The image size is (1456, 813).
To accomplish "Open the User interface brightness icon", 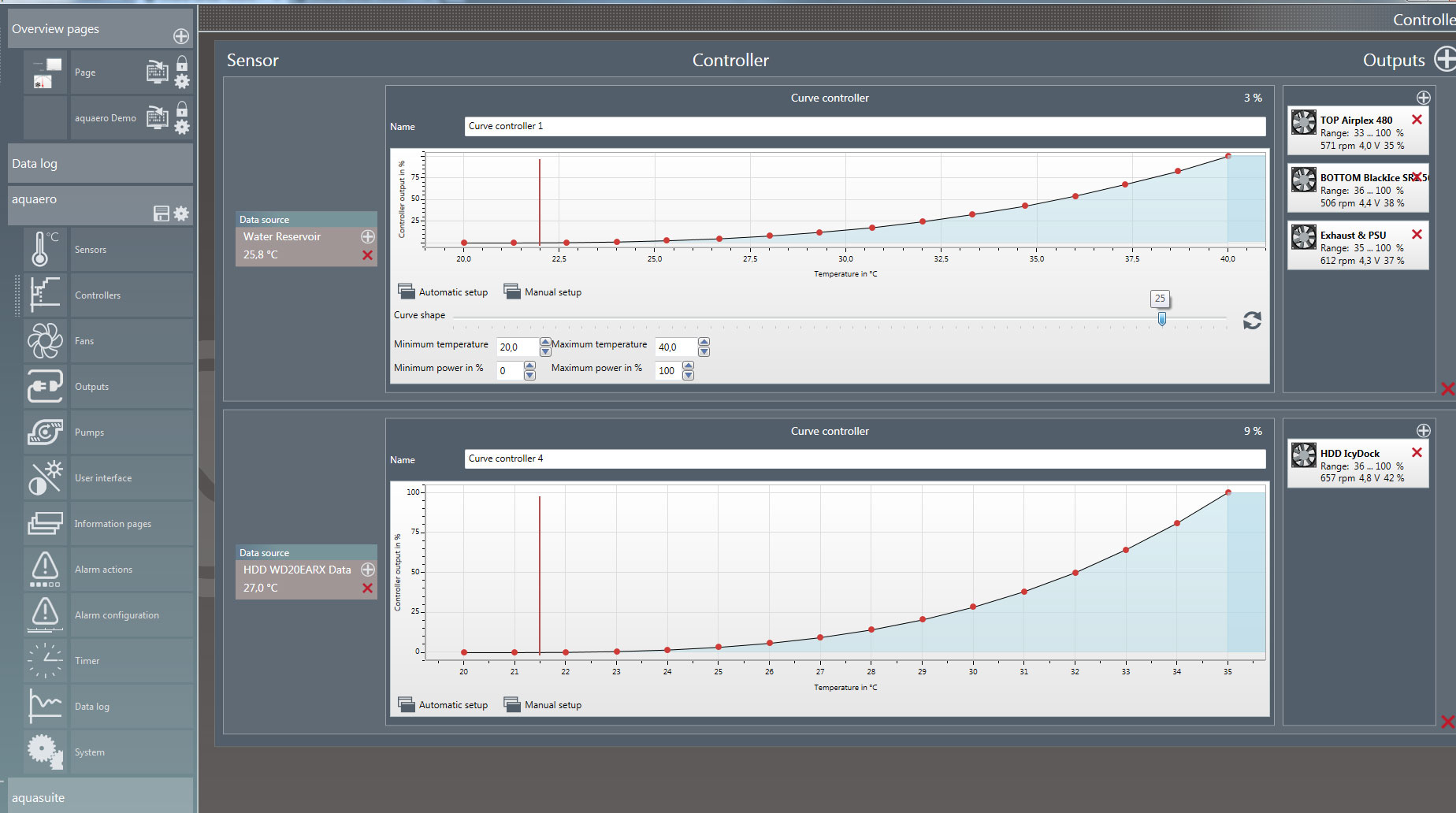I will [45, 477].
